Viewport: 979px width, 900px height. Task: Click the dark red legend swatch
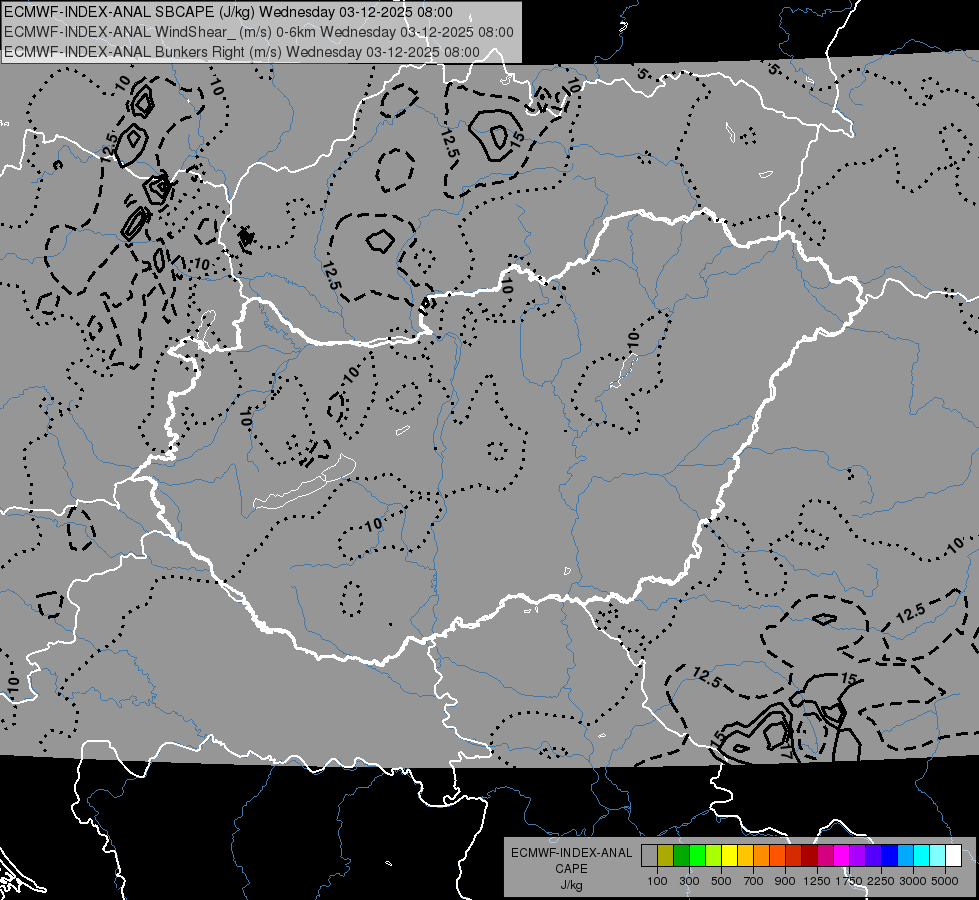point(809,856)
